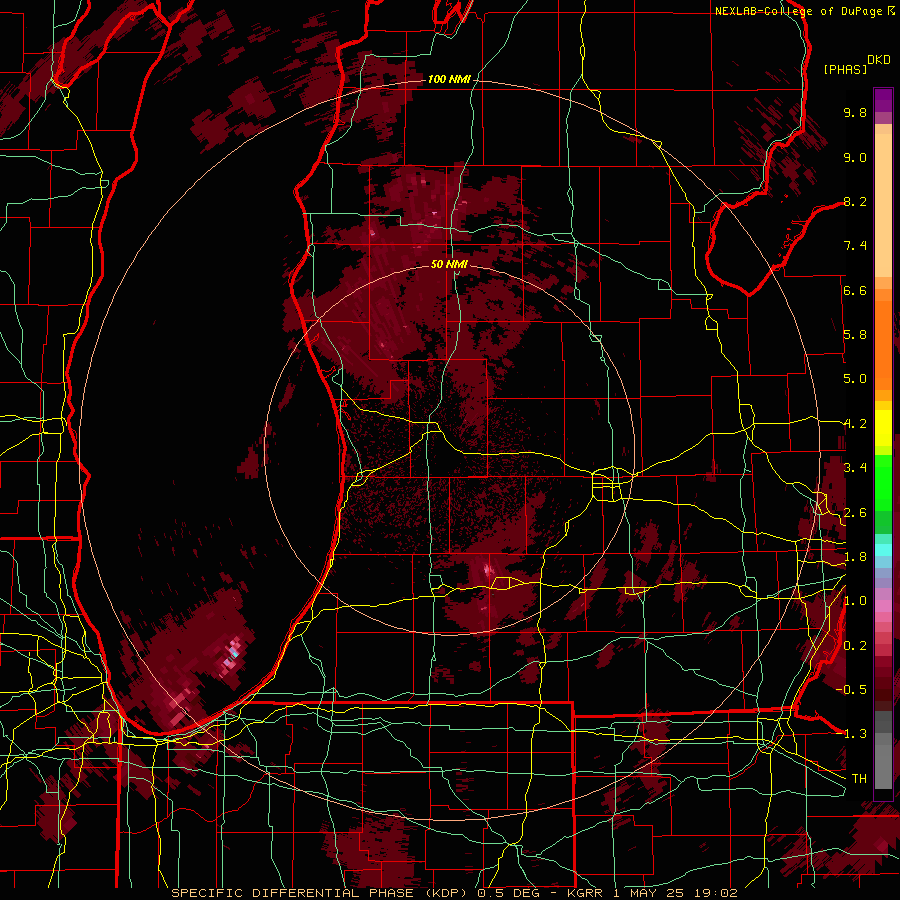This screenshot has height=900, width=900.
Task: Click the 5.8 scale label
Action: [x=855, y=335]
